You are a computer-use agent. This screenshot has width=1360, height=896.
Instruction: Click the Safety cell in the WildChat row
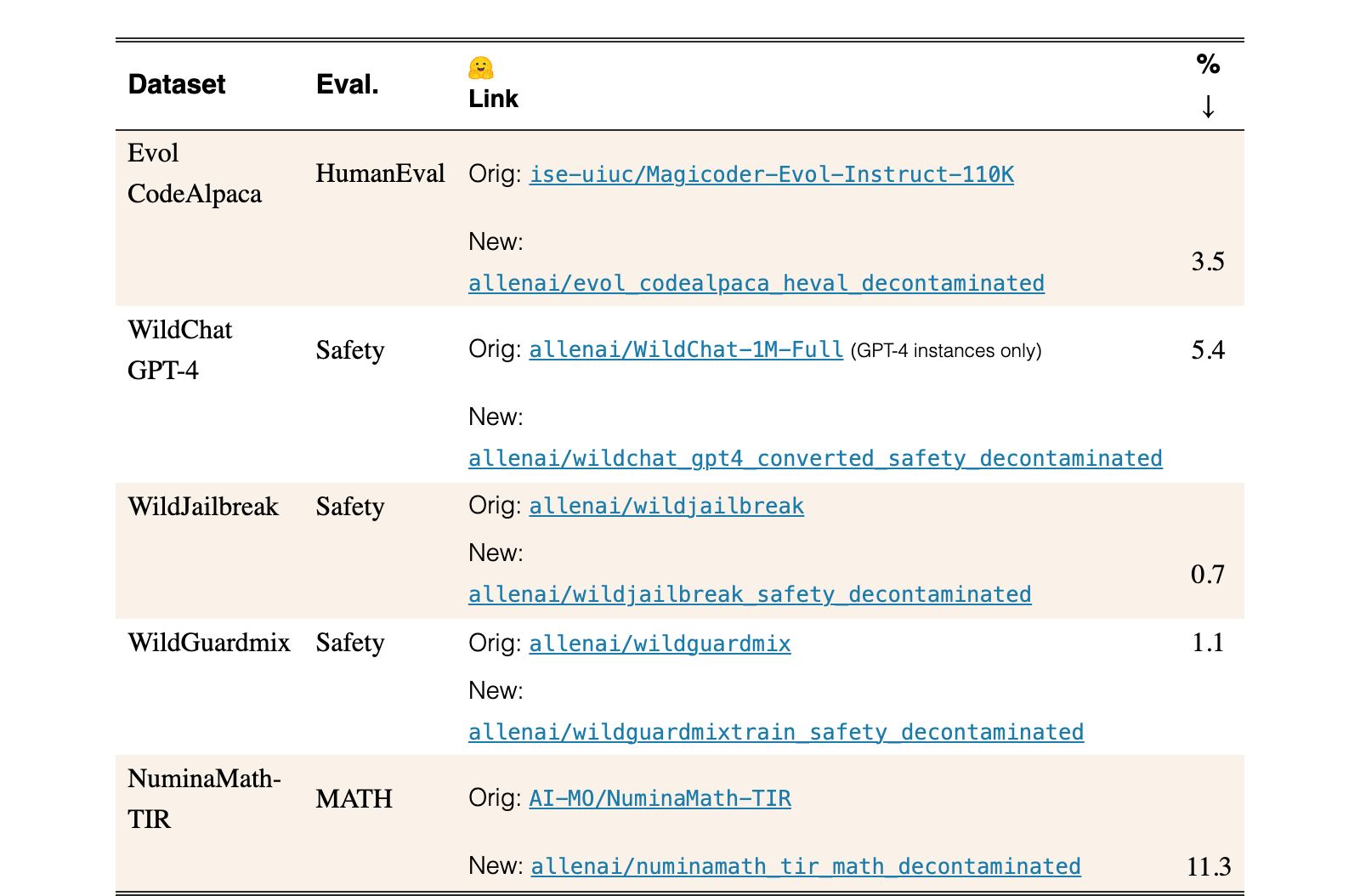tap(350, 350)
